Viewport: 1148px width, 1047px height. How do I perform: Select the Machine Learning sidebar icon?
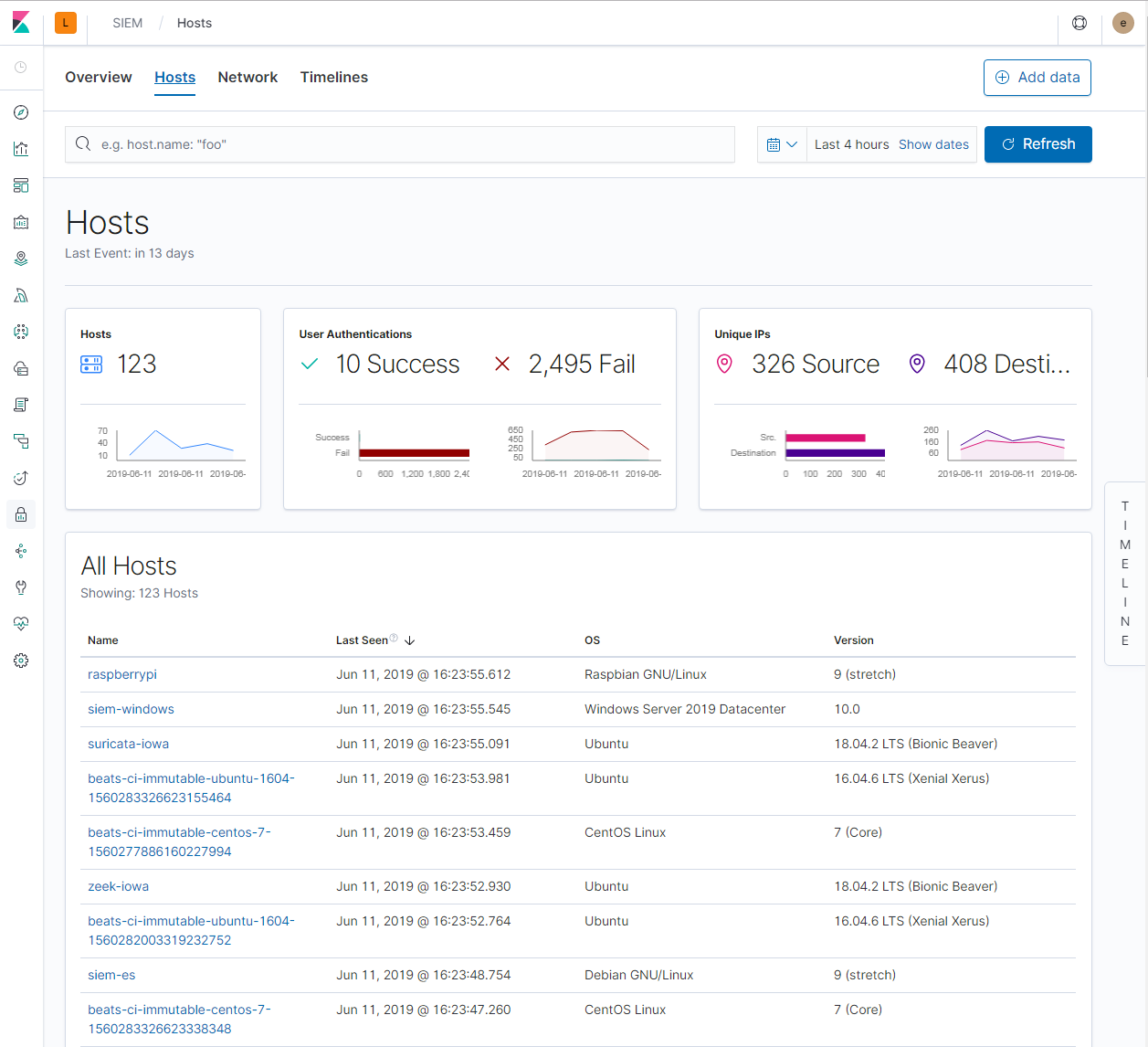[20, 295]
